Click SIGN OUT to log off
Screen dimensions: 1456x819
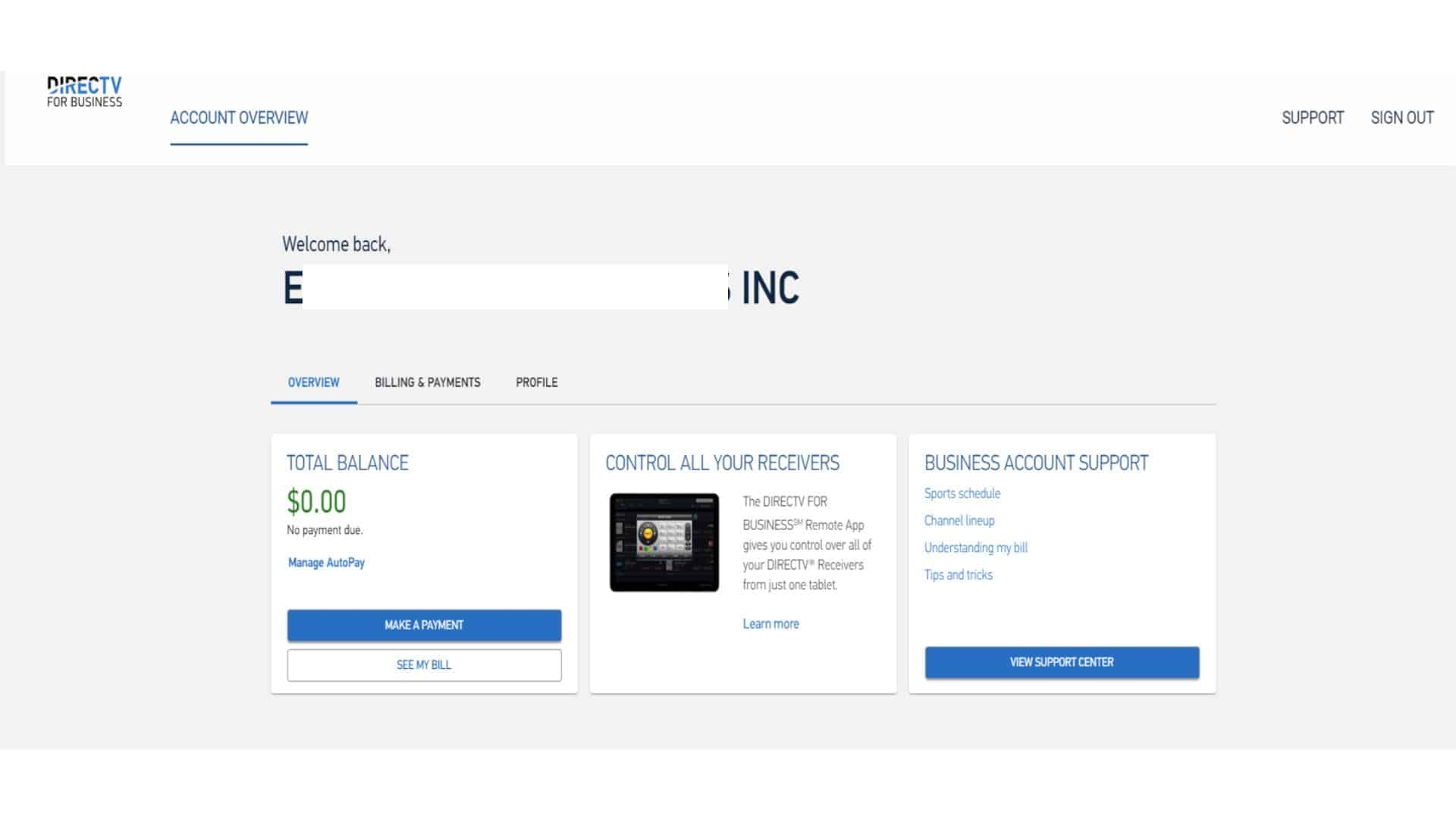click(x=1401, y=118)
